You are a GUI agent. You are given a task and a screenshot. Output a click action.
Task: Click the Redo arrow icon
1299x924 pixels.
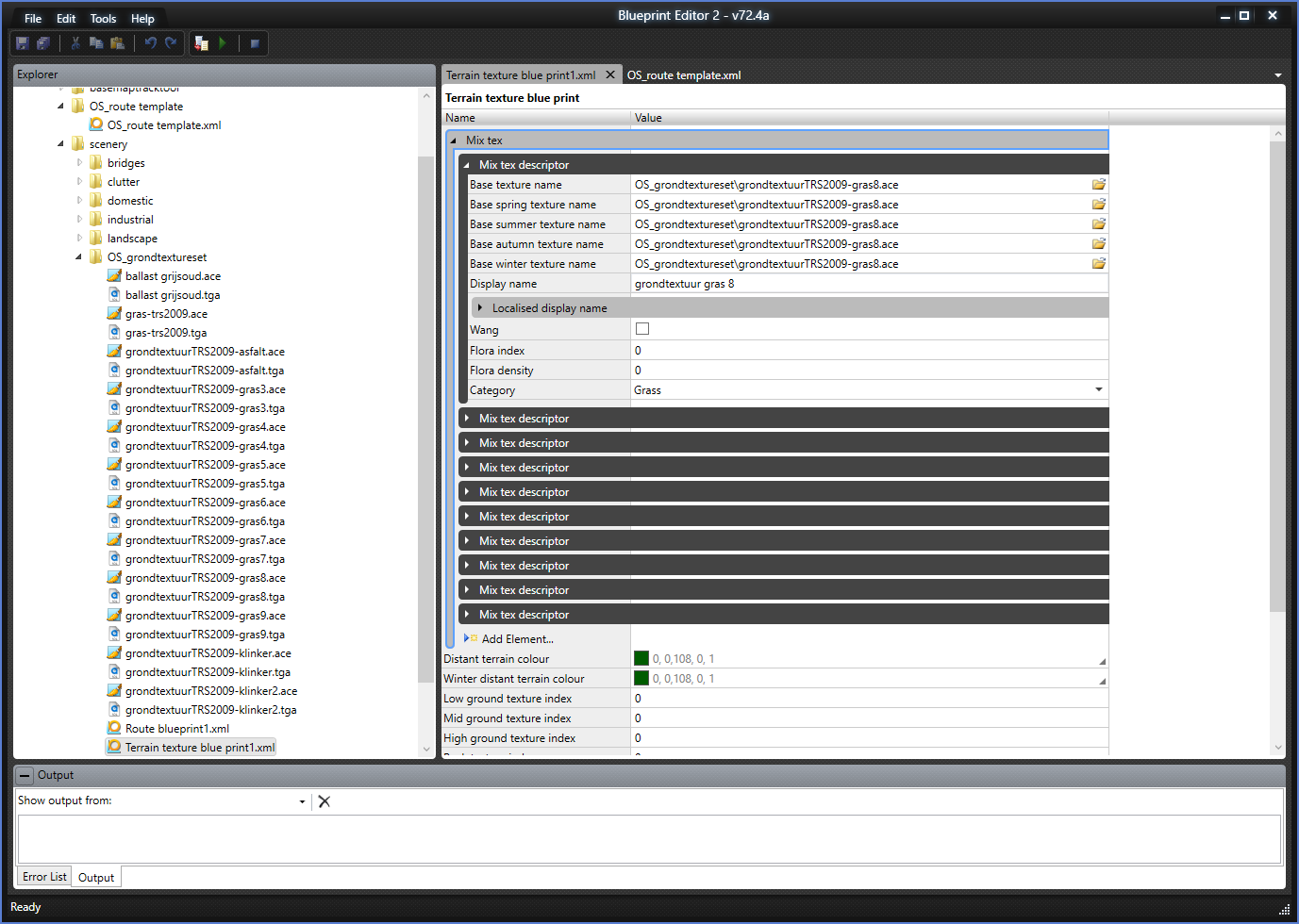click(171, 43)
